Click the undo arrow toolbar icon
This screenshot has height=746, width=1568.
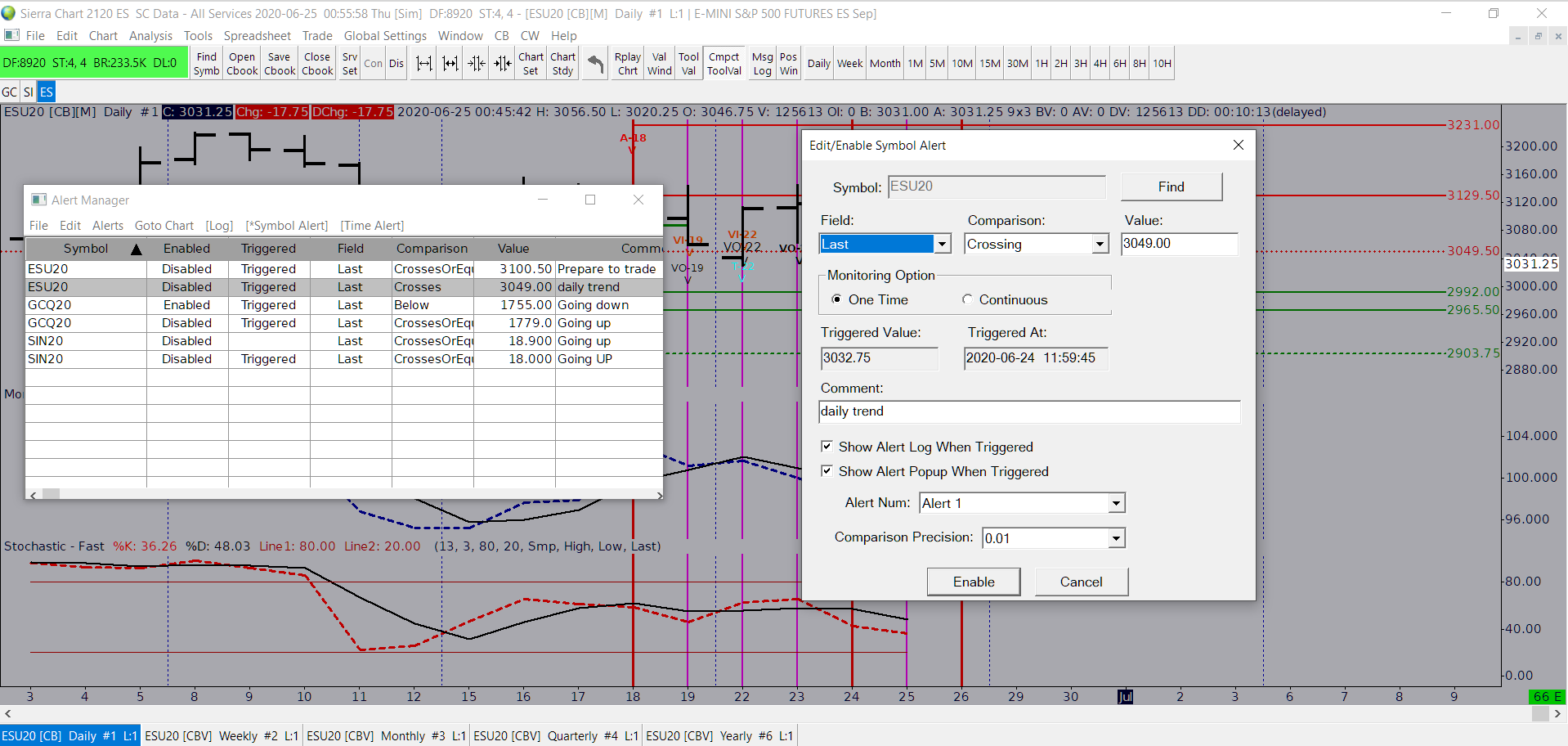coord(596,64)
